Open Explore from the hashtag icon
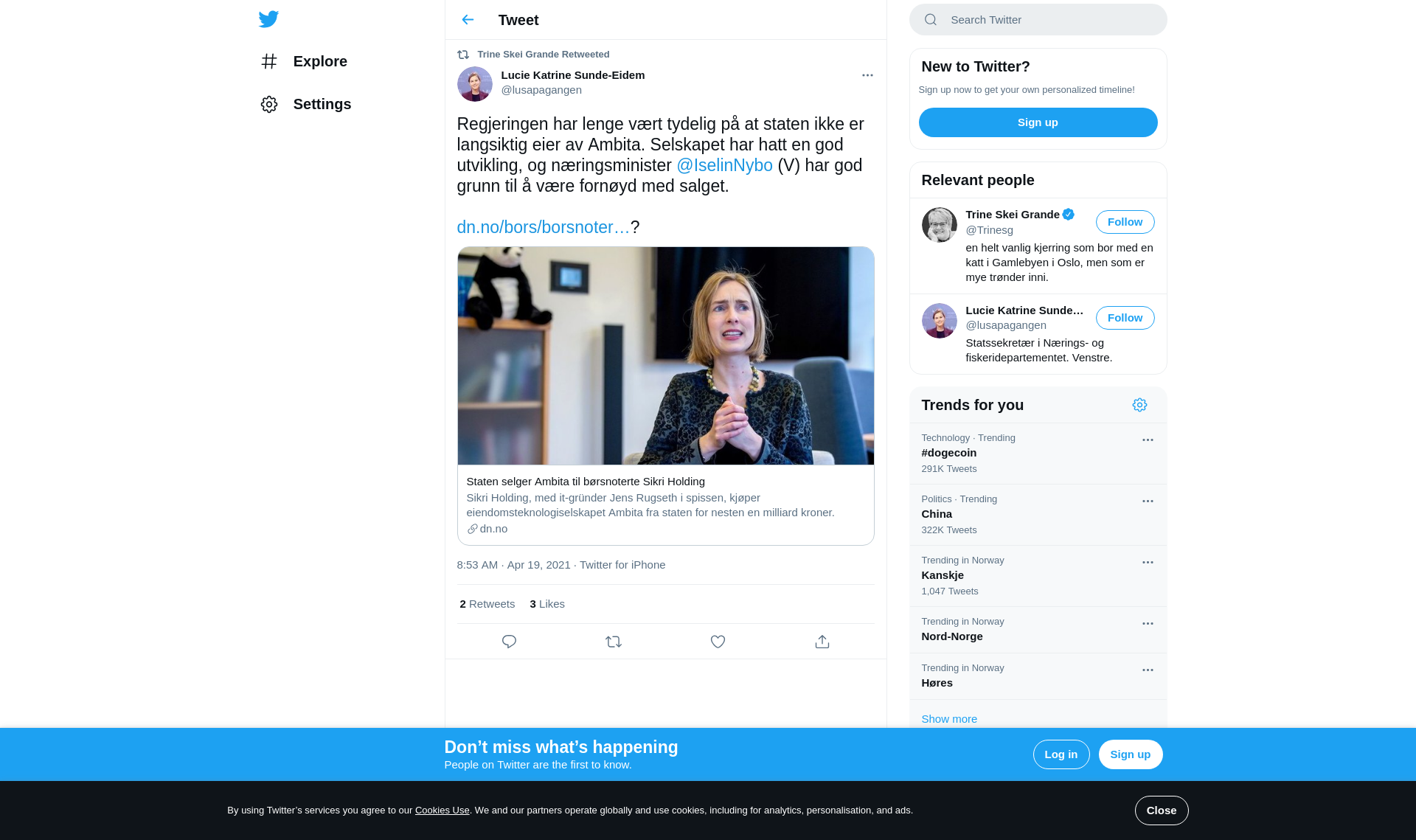 (x=269, y=61)
